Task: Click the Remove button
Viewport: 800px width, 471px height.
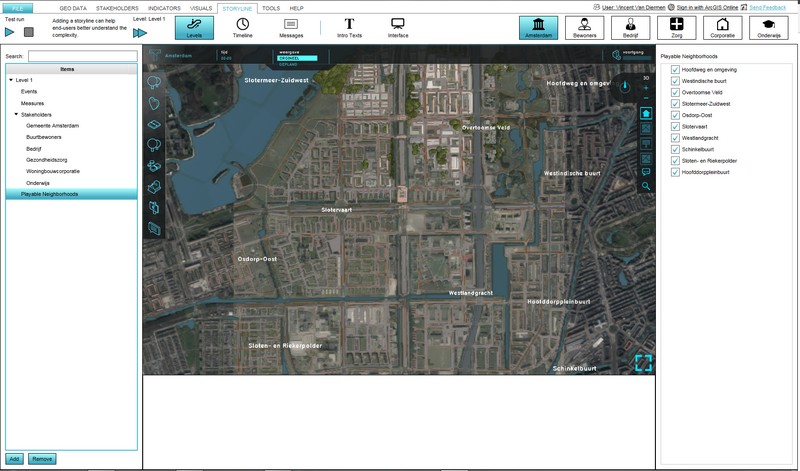Action: click(42, 459)
